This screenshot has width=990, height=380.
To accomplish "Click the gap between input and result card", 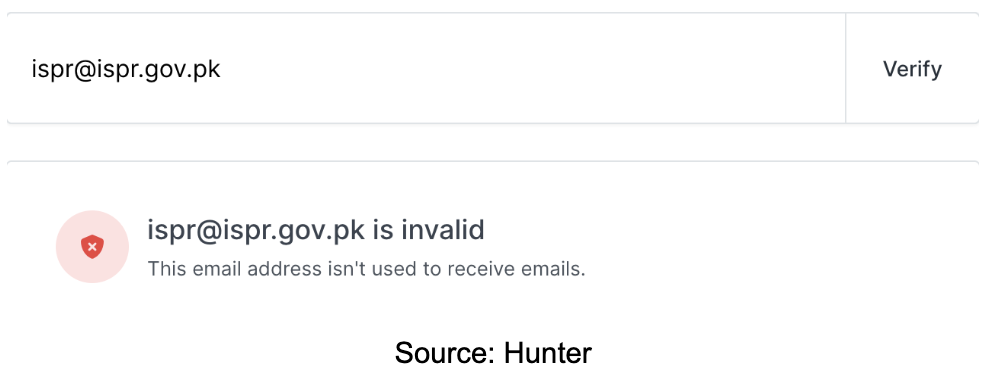I will pyautogui.click(x=492, y=142).
